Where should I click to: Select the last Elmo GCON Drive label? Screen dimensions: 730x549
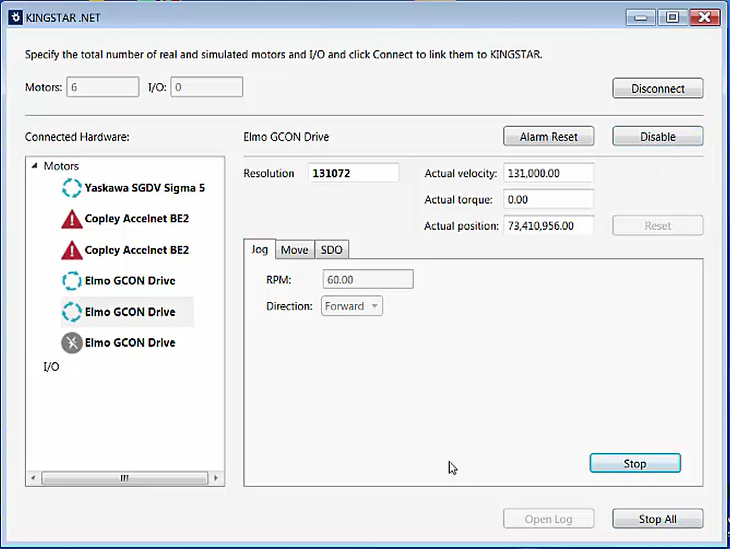130,343
